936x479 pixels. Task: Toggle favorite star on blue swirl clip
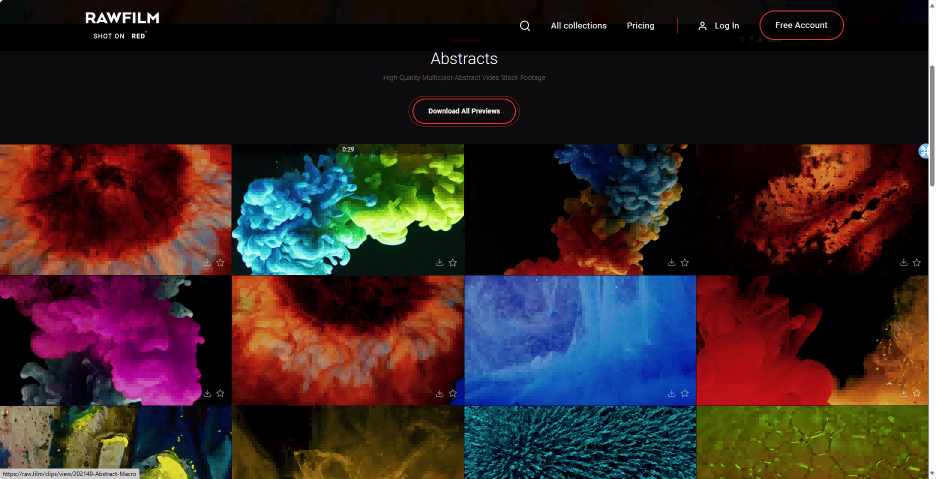point(685,393)
